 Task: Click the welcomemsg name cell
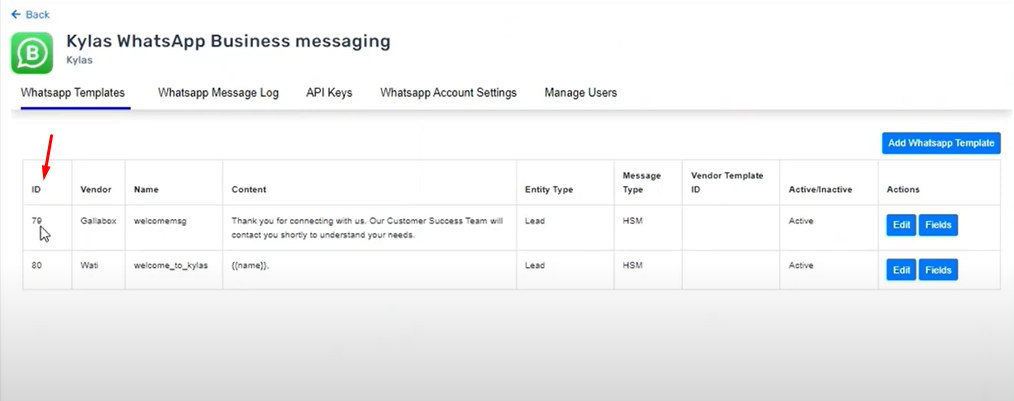click(x=158, y=221)
